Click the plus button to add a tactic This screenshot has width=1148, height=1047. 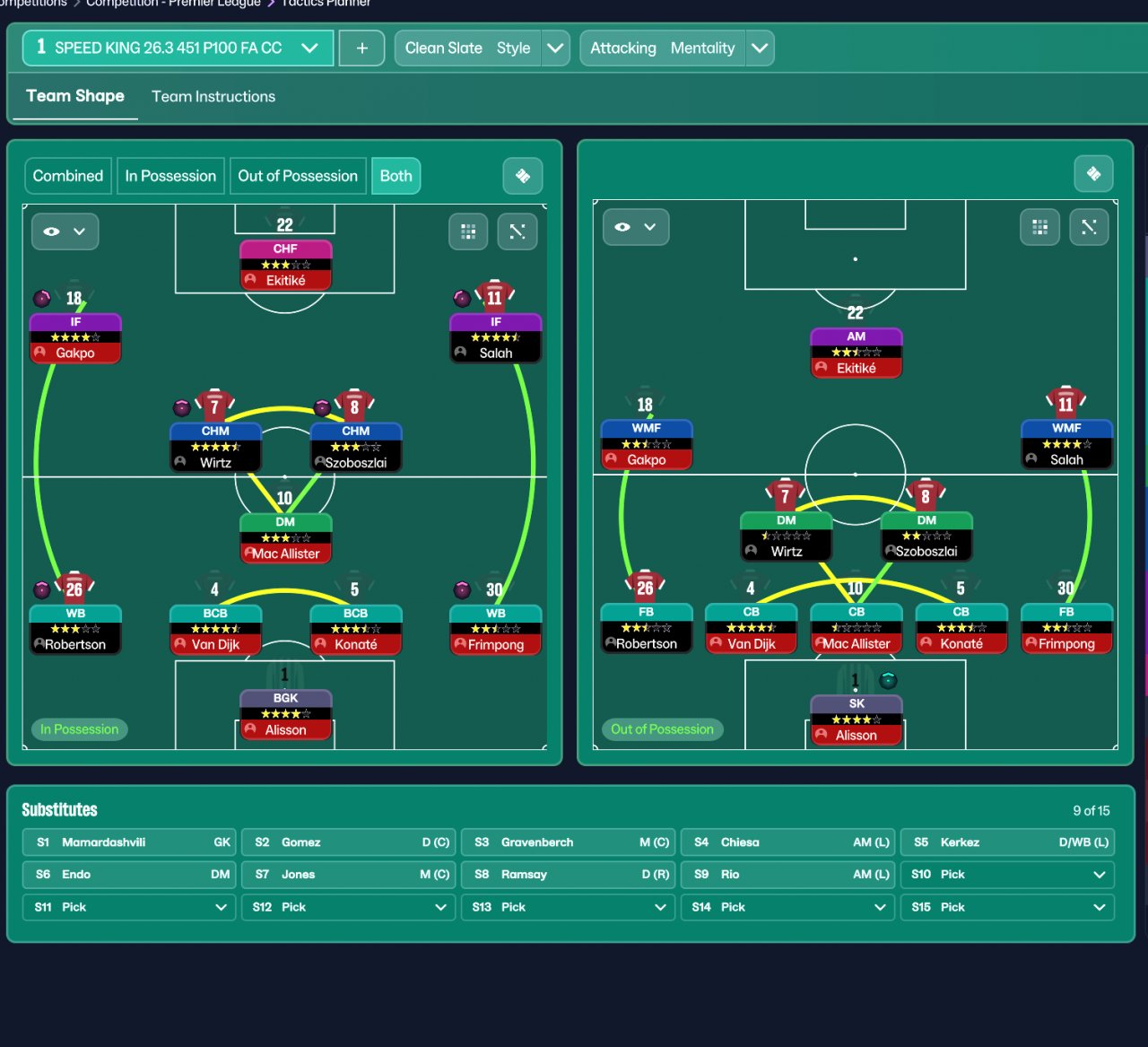361,48
